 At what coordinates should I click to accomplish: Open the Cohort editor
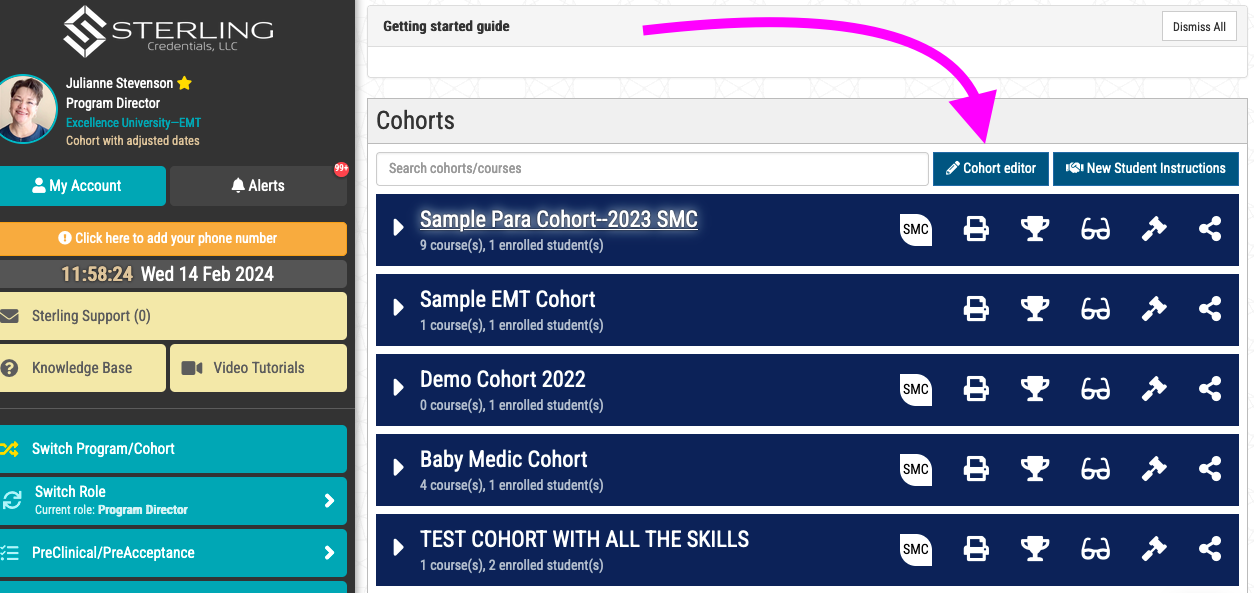990,168
